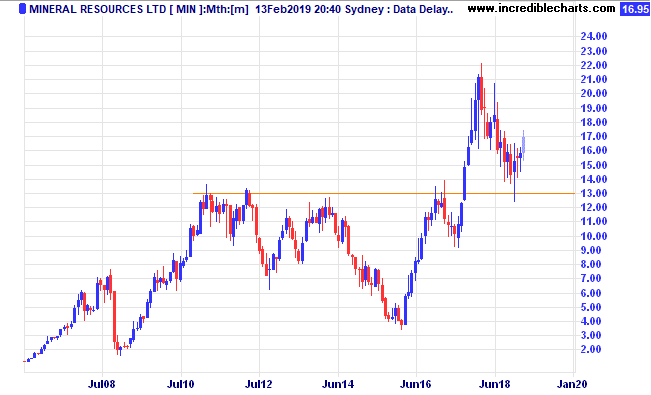Click the 8.00 price axis label

coord(591,264)
